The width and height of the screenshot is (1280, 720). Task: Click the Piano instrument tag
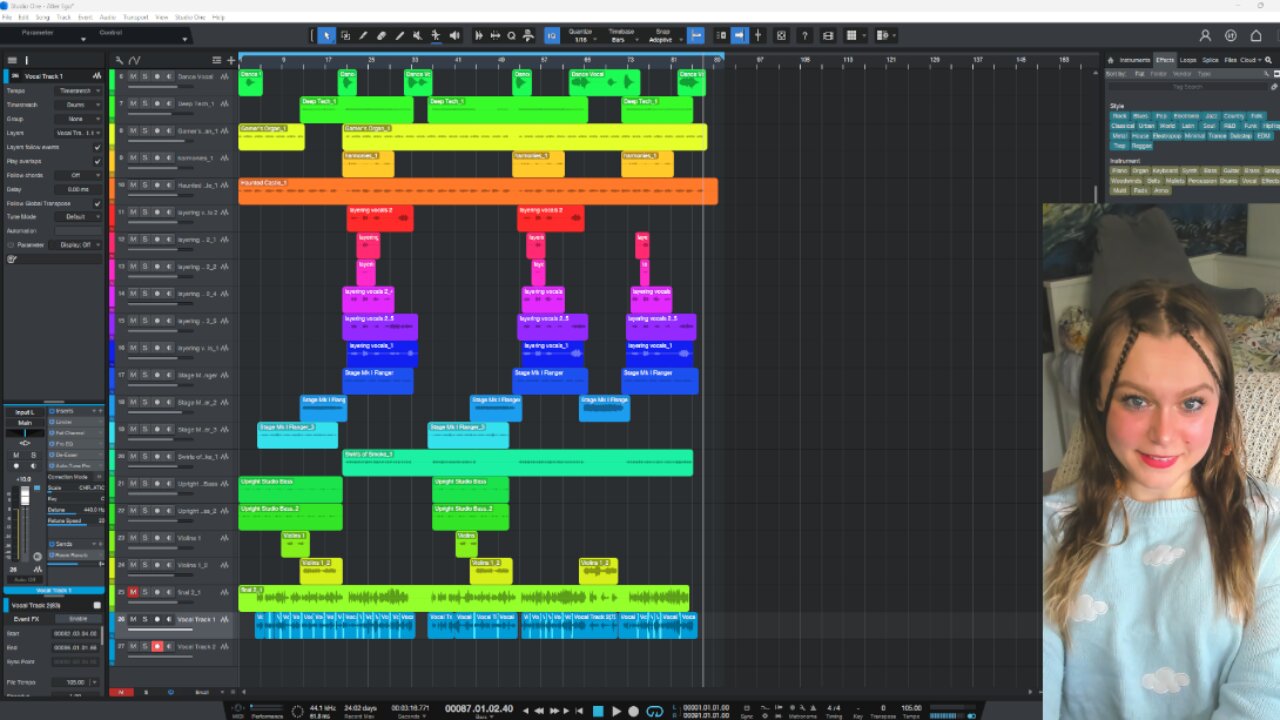coord(1120,170)
